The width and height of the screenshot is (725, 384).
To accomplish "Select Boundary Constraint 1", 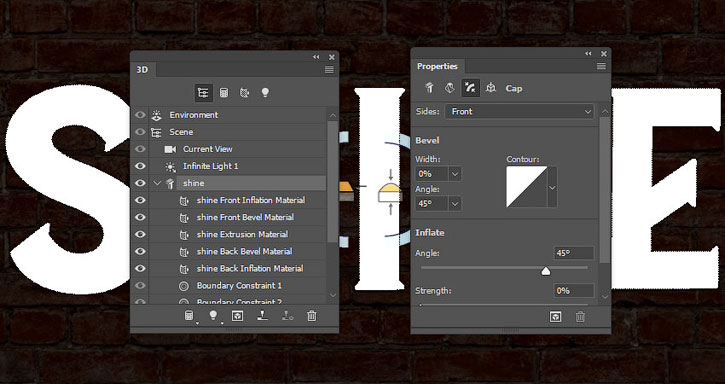I will pos(238,286).
